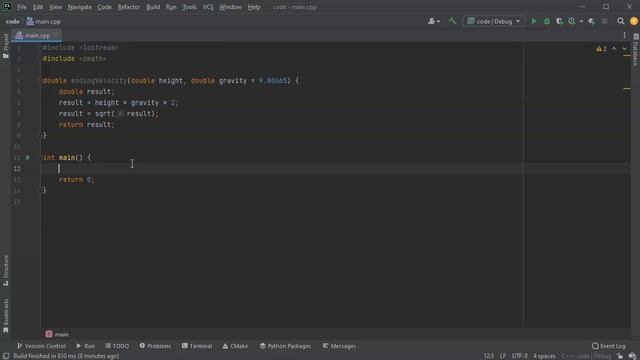Viewport: 640px width, 360px height.
Task: Open the Window menu
Action: click(x=230, y=7)
